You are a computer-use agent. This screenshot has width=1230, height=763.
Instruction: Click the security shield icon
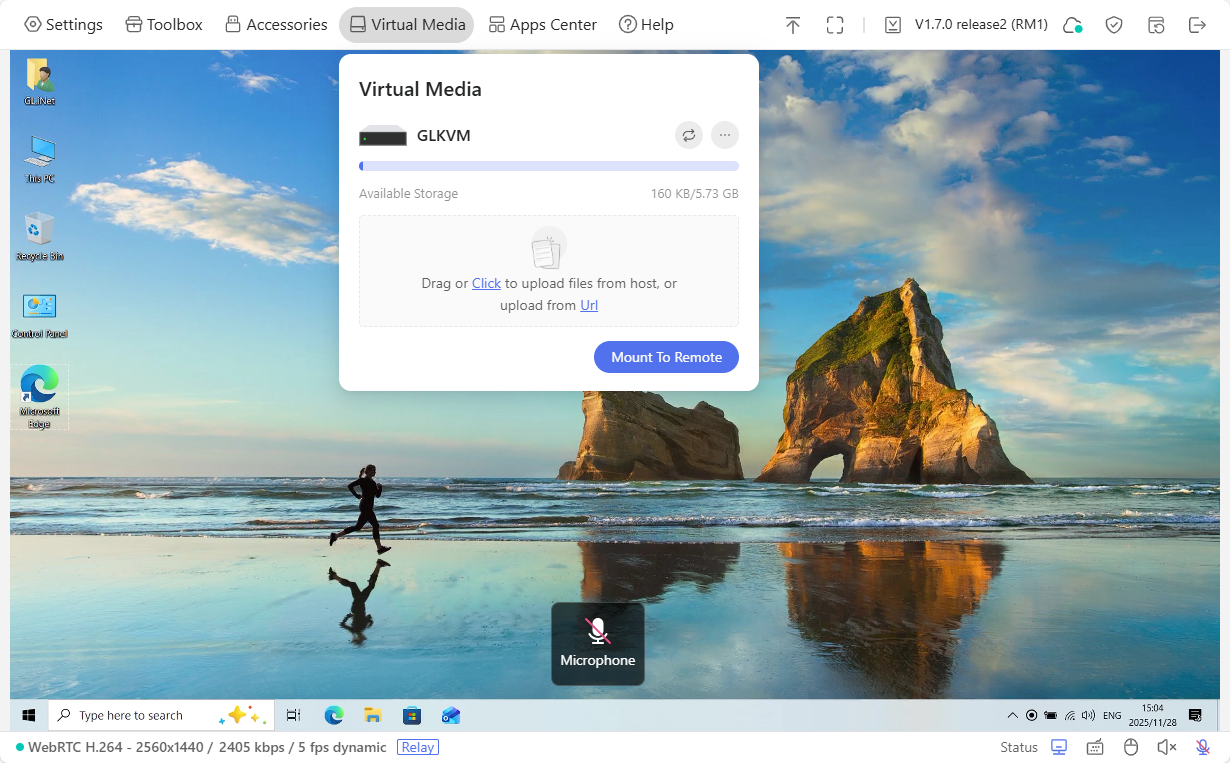tap(1114, 24)
